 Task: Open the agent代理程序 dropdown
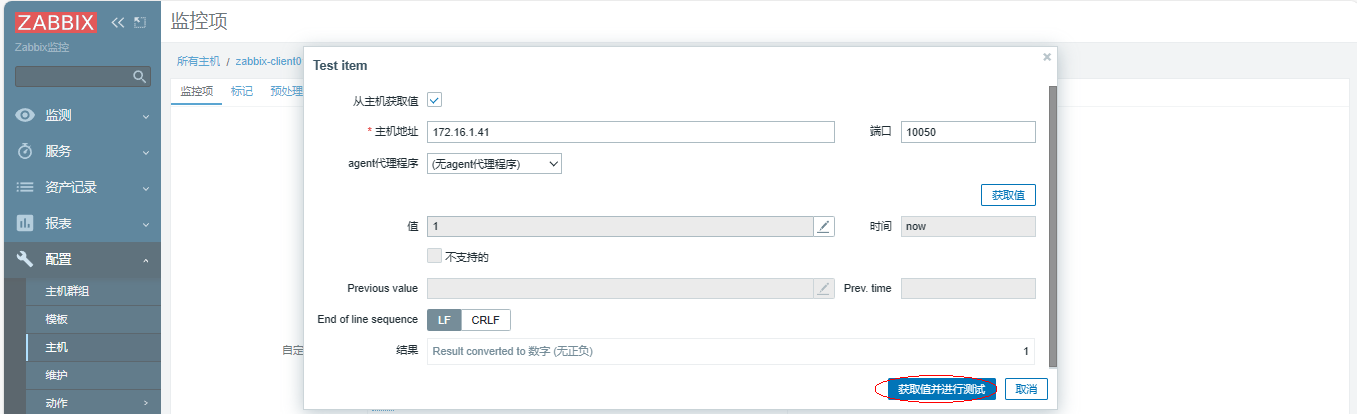494,164
